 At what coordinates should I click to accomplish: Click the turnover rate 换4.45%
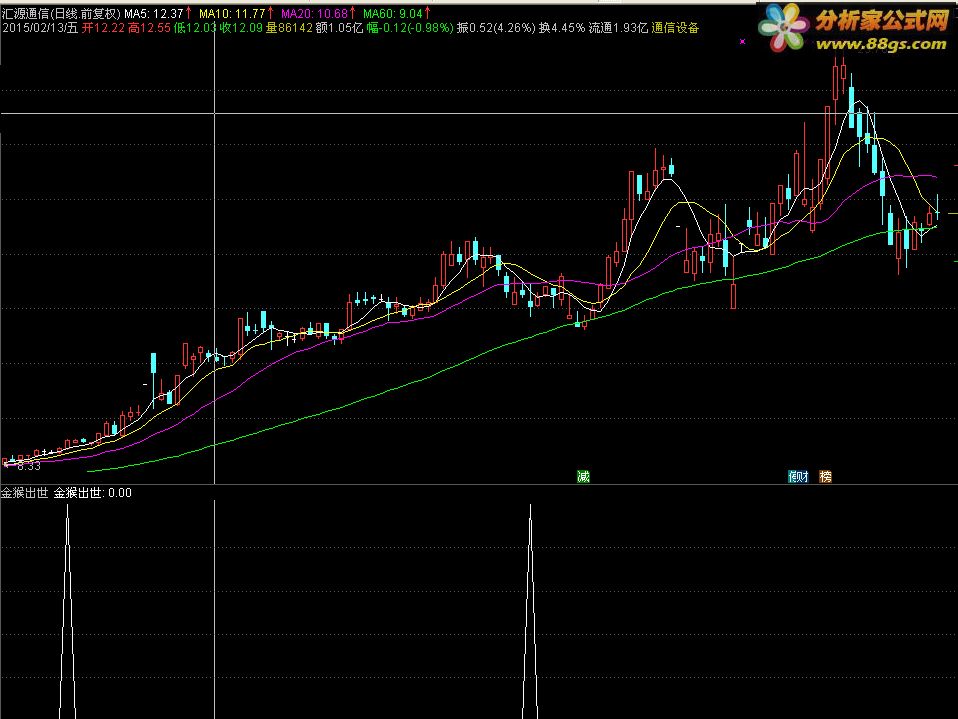tap(561, 28)
